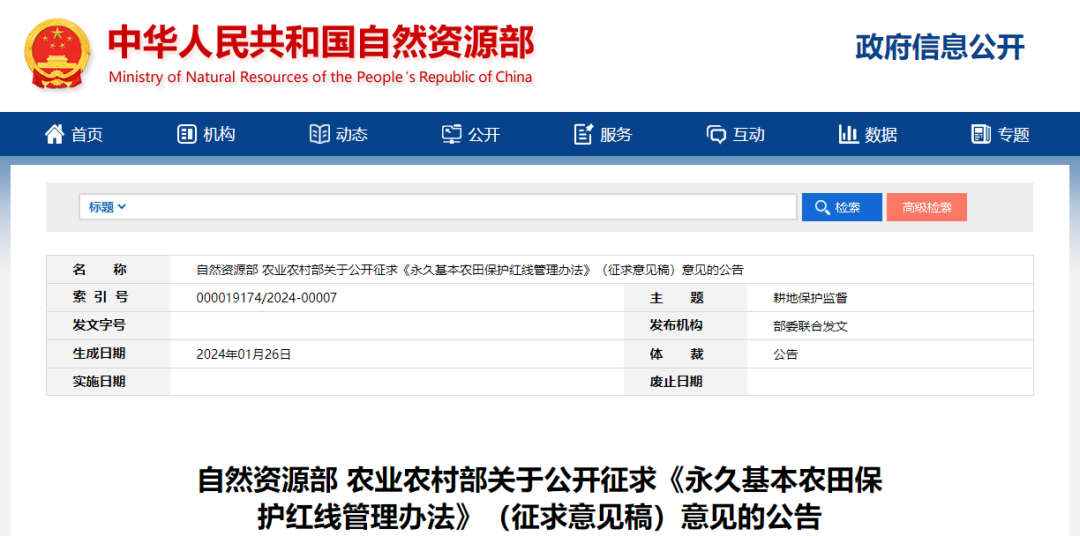Click the 机构 organization icon
The height and width of the screenshot is (536, 1080).
187,134
